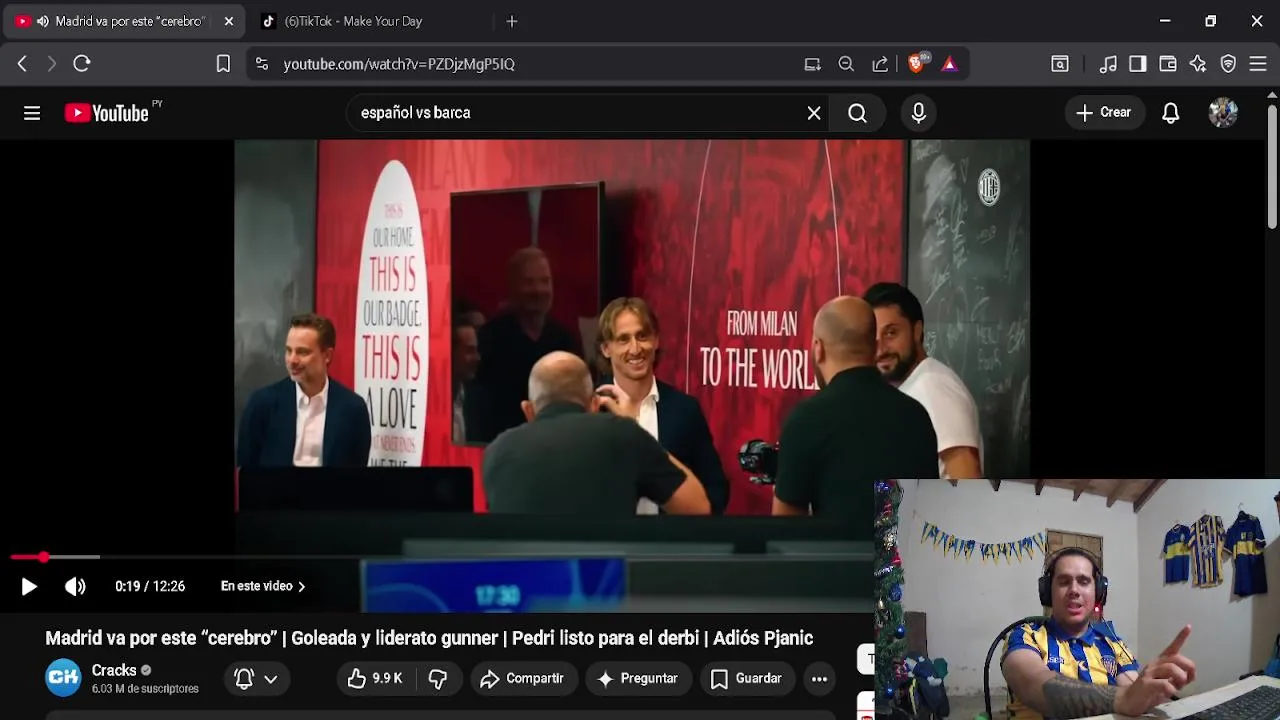Open Brave Shields lion icon

(x=917, y=63)
